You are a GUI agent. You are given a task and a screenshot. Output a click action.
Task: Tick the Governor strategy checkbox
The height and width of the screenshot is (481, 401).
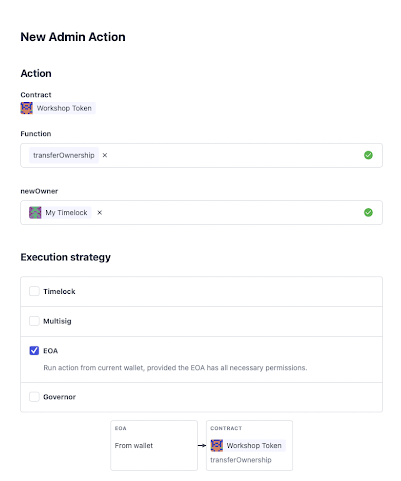[x=34, y=397]
